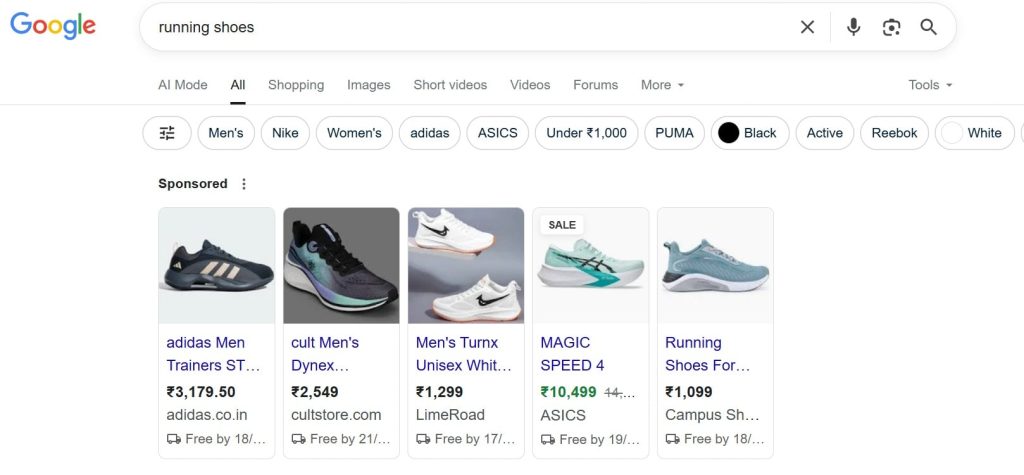Expand the More dropdown
Image resolution: width=1024 pixels, height=475 pixels.
pyautogui.click(x=662, y=85)
